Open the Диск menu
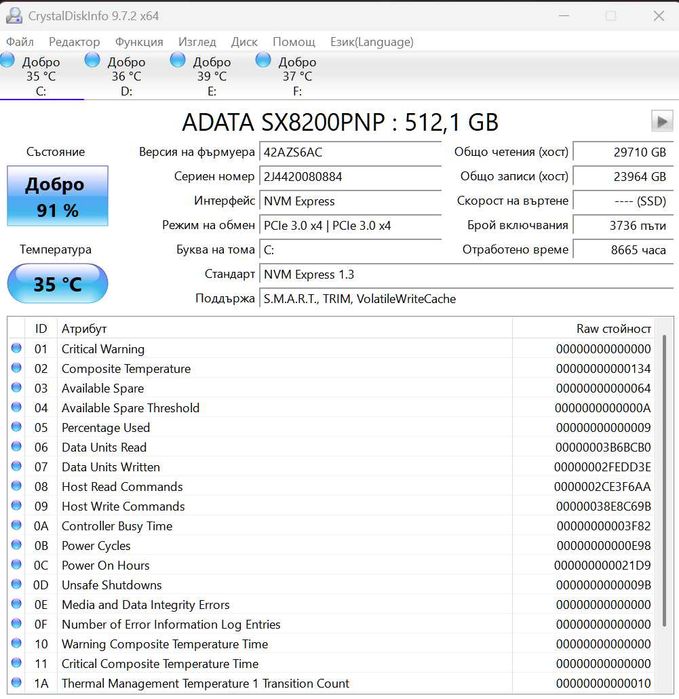 click(244, 42)
